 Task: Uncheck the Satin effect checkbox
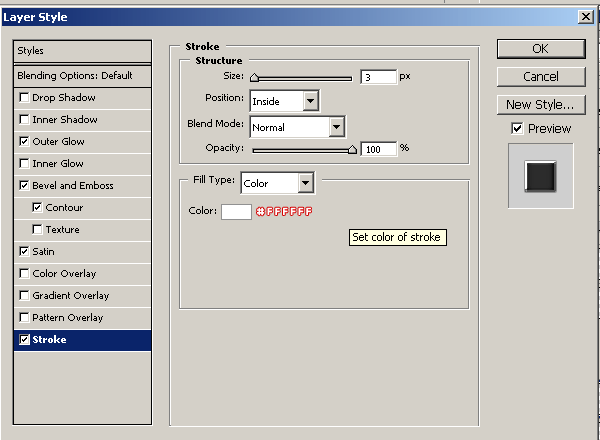pos(24,252)
